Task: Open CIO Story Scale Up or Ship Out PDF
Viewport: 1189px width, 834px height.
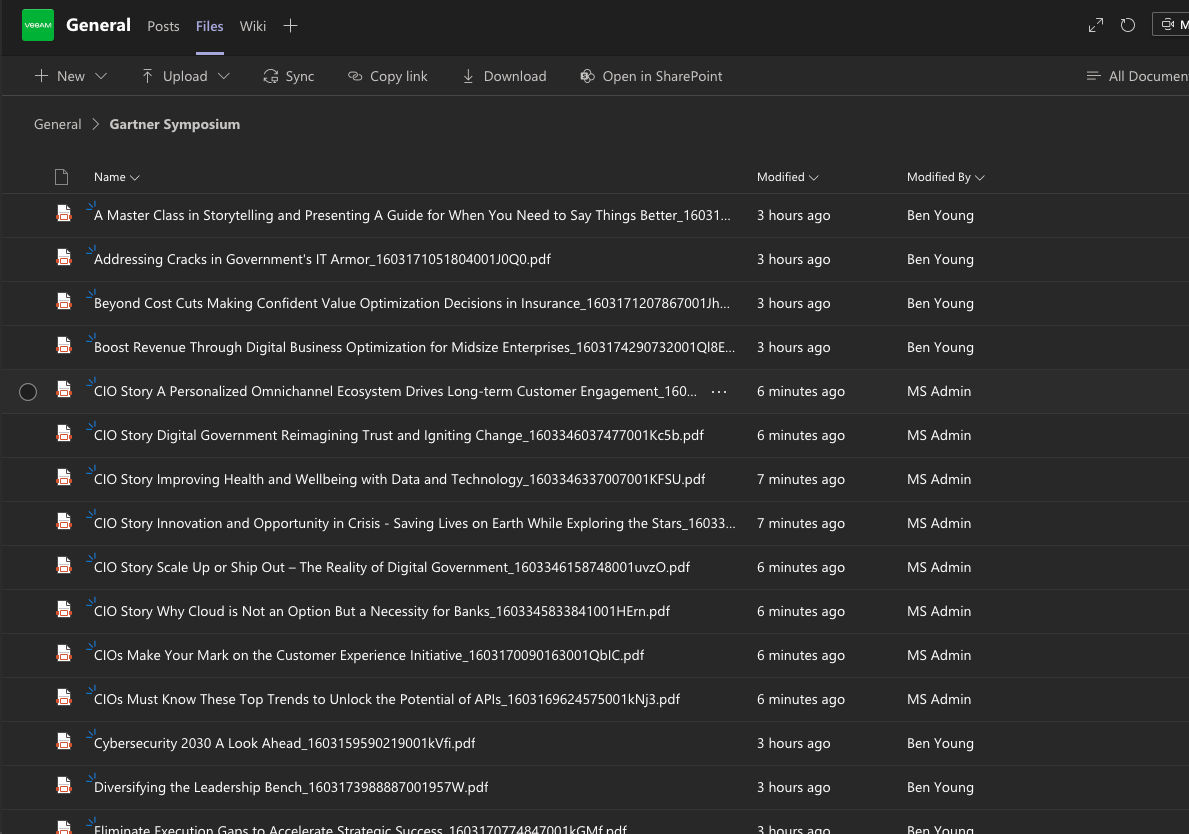Action: click(x=392, y=567)
